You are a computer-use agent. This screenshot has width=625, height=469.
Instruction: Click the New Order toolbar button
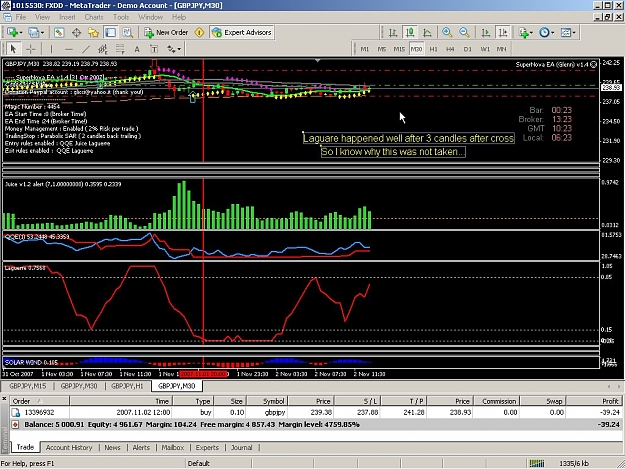click(x=166, y=33)
